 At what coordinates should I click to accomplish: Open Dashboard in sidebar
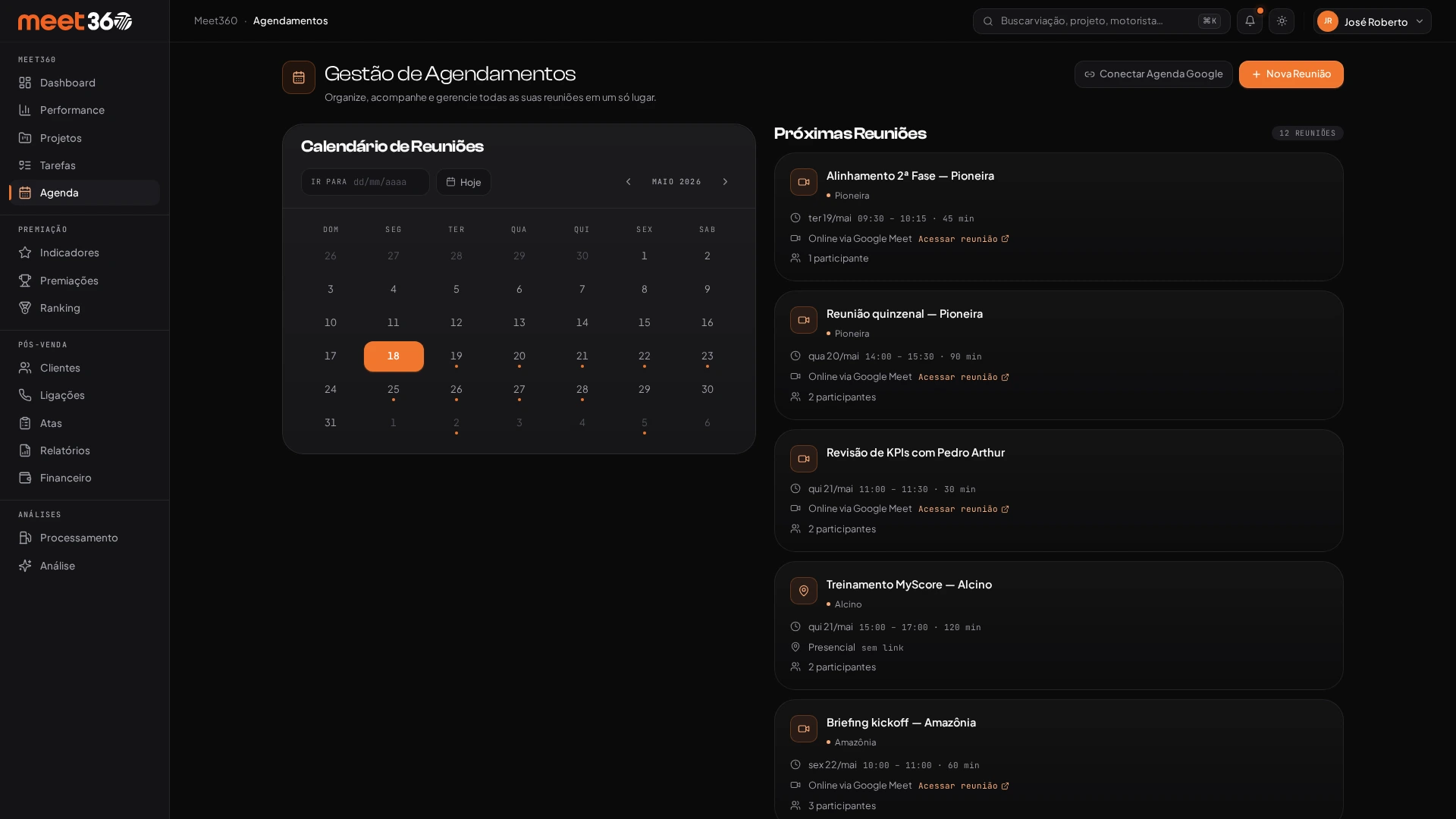tap(85, 83)
